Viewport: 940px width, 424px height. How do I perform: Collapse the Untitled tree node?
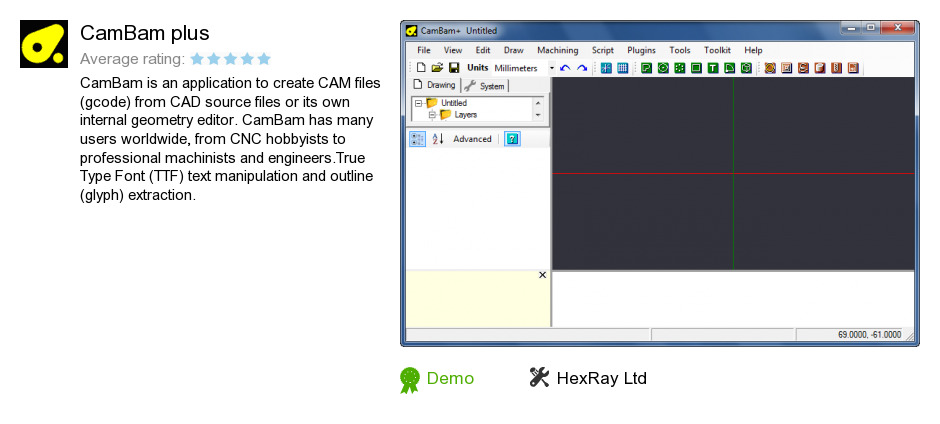[x=418, y=103]
